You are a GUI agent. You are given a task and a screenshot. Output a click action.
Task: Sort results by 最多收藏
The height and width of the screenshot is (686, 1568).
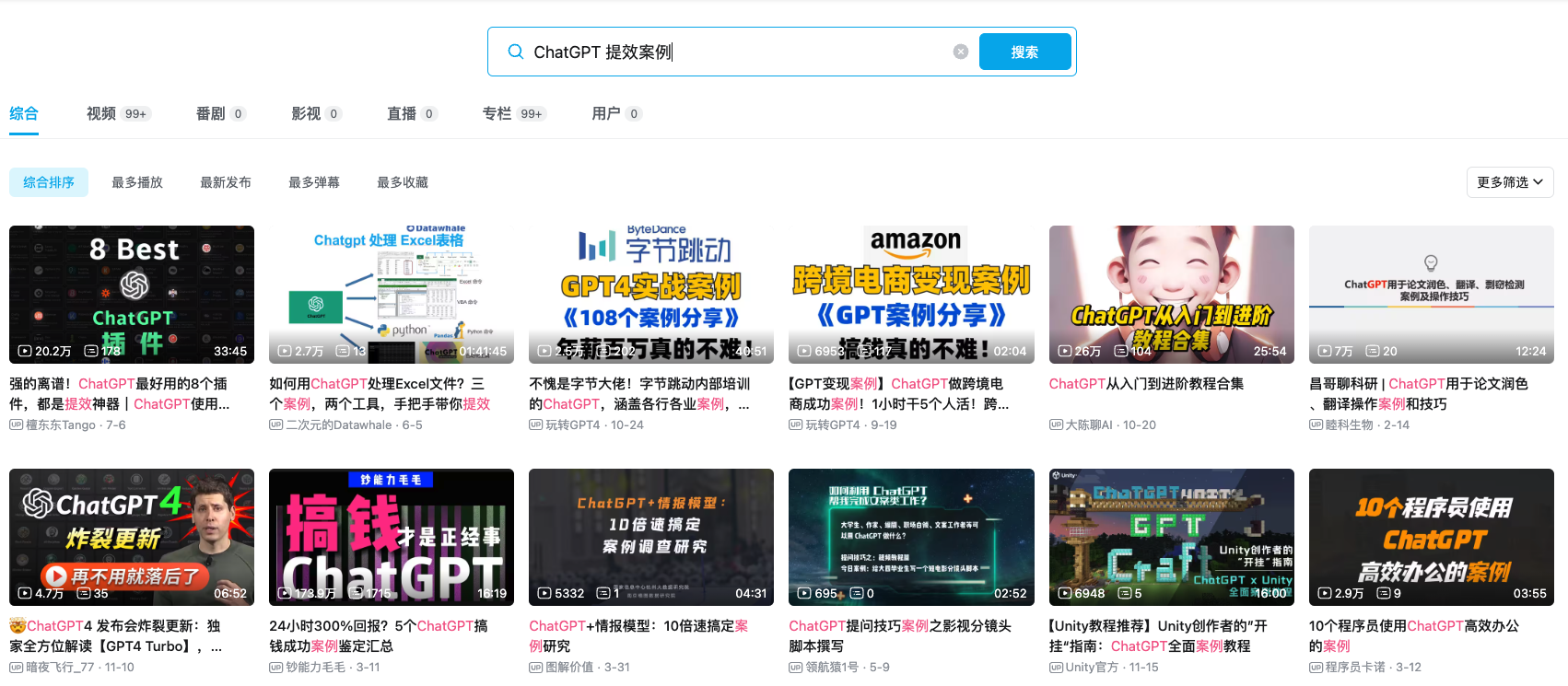[x=403, y=182]
